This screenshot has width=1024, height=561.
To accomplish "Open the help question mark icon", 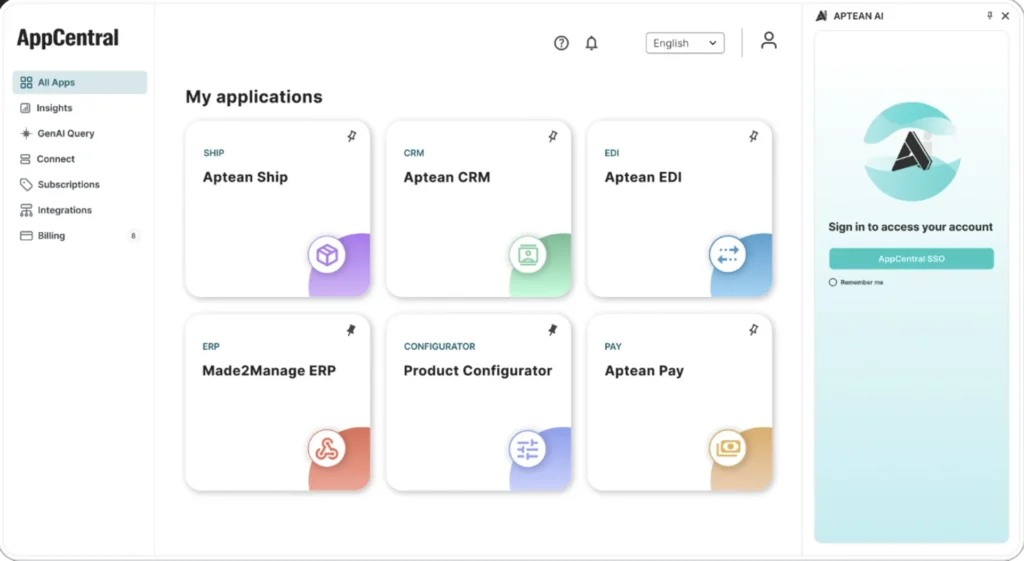I will [x=561, y=43].
